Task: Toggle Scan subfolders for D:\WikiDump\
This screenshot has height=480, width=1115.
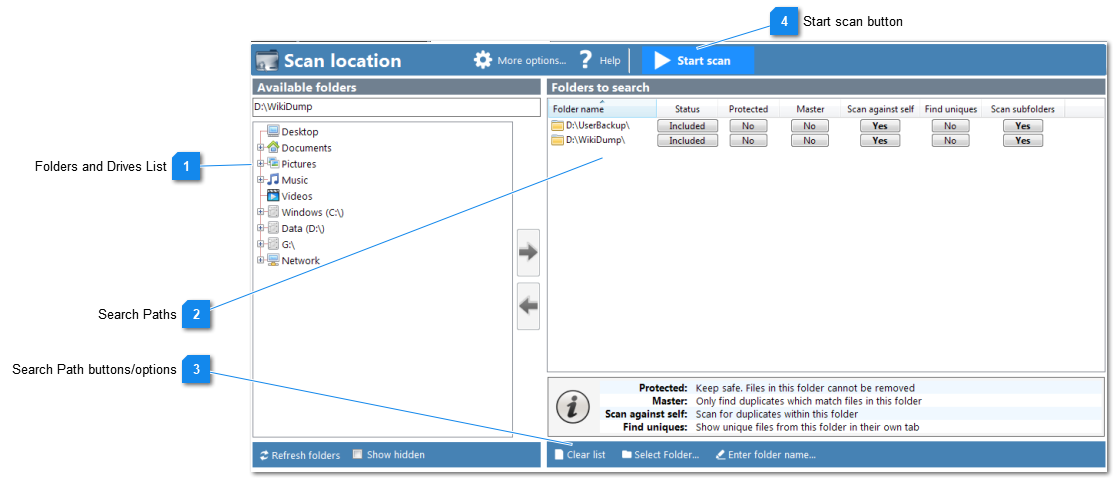Action: pos(1023,140)
